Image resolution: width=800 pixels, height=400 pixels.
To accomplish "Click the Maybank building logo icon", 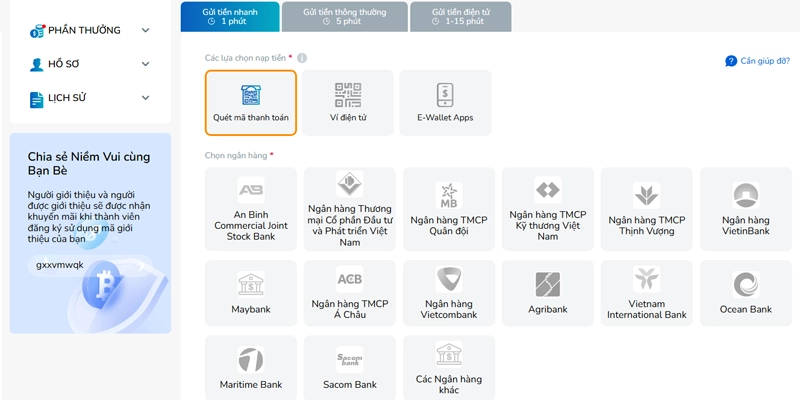I will 251,284.
